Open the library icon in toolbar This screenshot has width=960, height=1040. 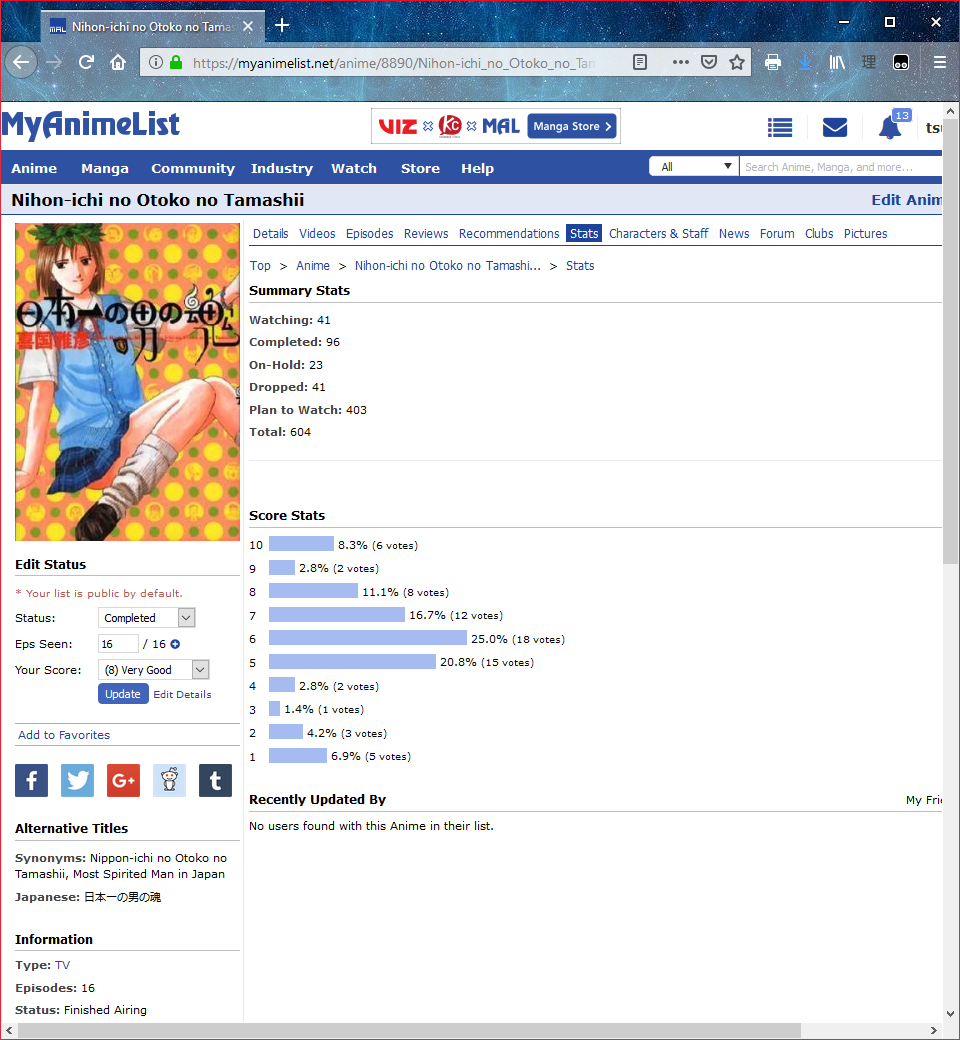coord(837,62)
